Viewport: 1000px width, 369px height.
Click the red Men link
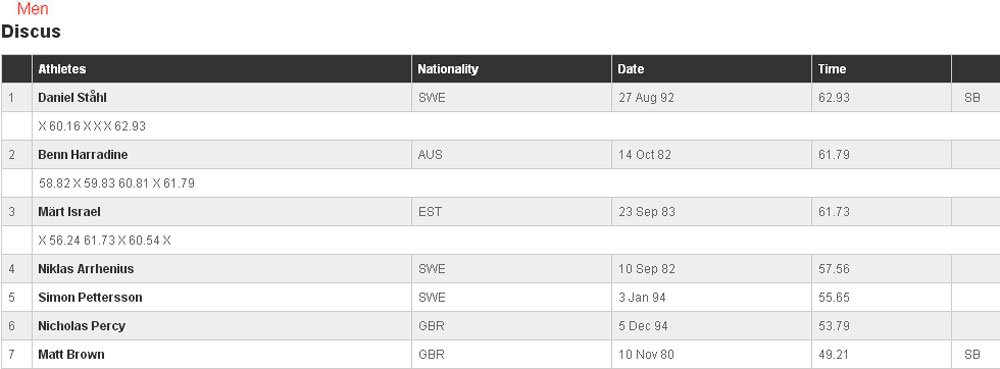pos(33,9)
